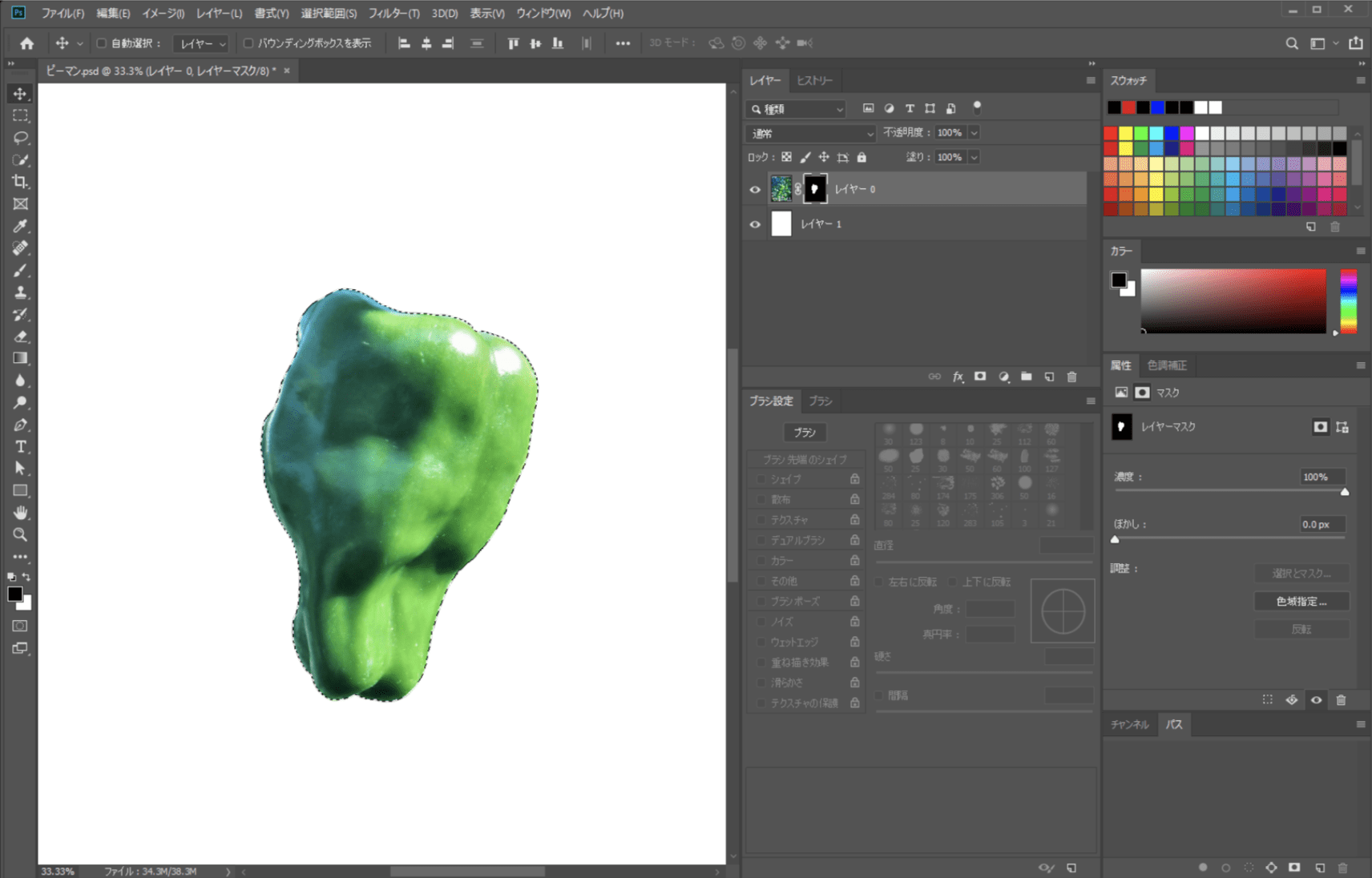Select the Horizontal Type tool
This screenshot has width=1372, height=878.
click(20, 446)
